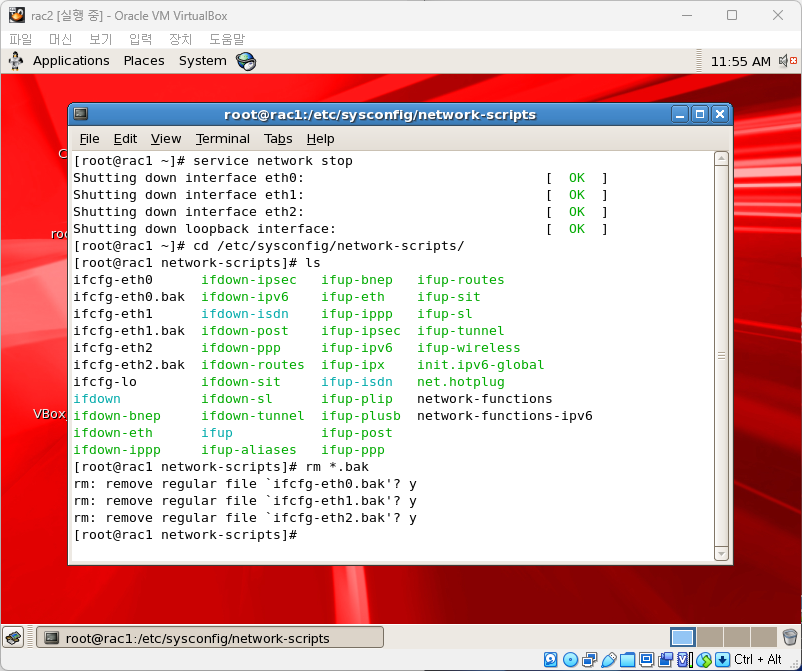The height and width of the screenshot is (671, 802).
Task: Select the terminal task in bottom panel
Action: click(x=210, y=638)
